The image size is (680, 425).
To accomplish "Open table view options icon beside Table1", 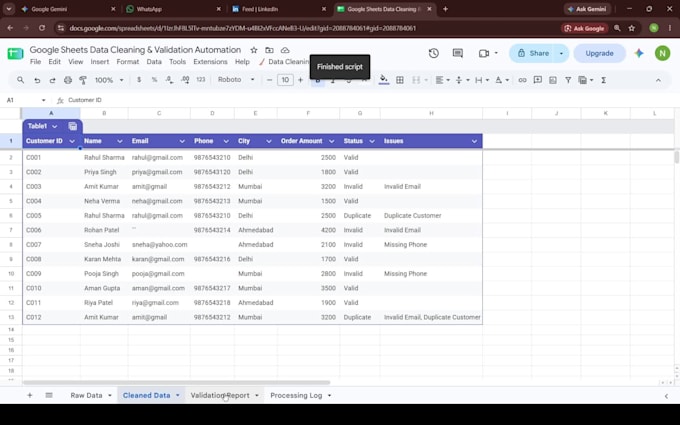I will (72, 126).
